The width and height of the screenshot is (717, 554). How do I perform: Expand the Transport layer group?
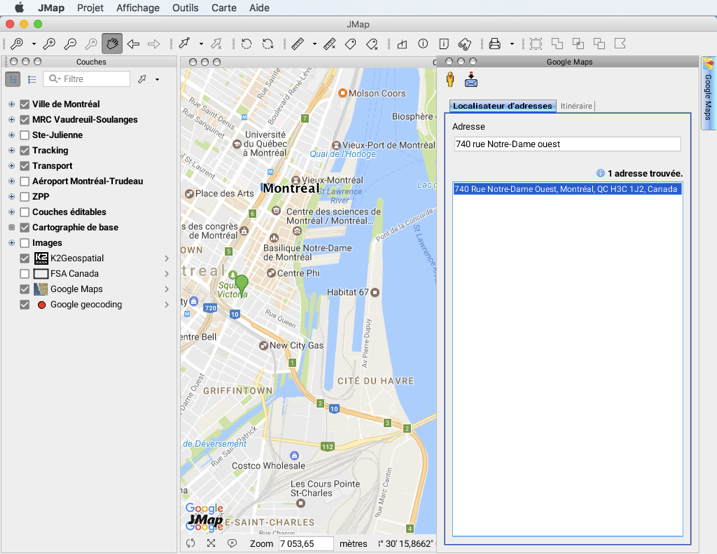11,166
